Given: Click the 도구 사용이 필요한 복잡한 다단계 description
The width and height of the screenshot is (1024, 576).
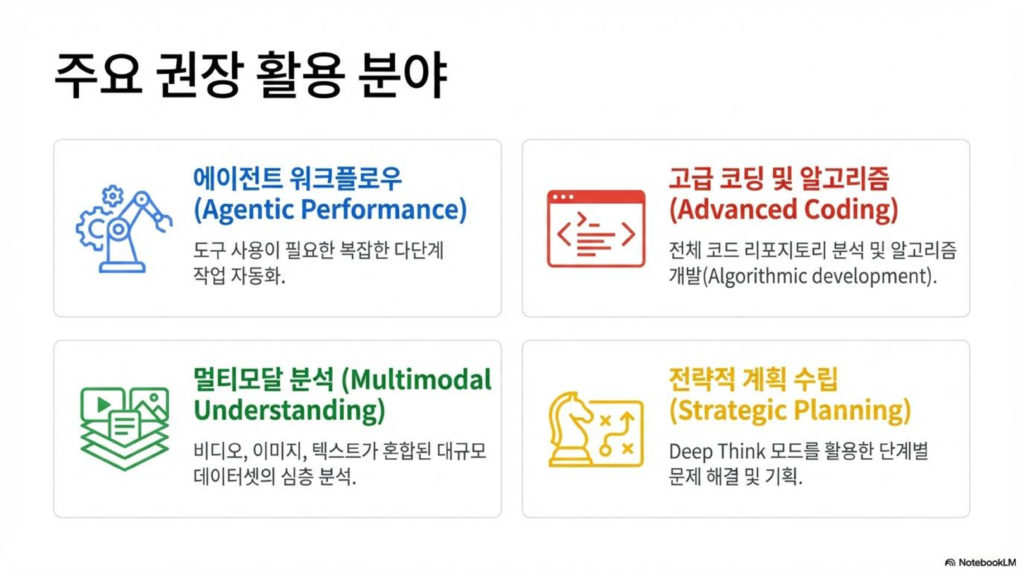Looking at the screenshot, I should click(317, 250).
